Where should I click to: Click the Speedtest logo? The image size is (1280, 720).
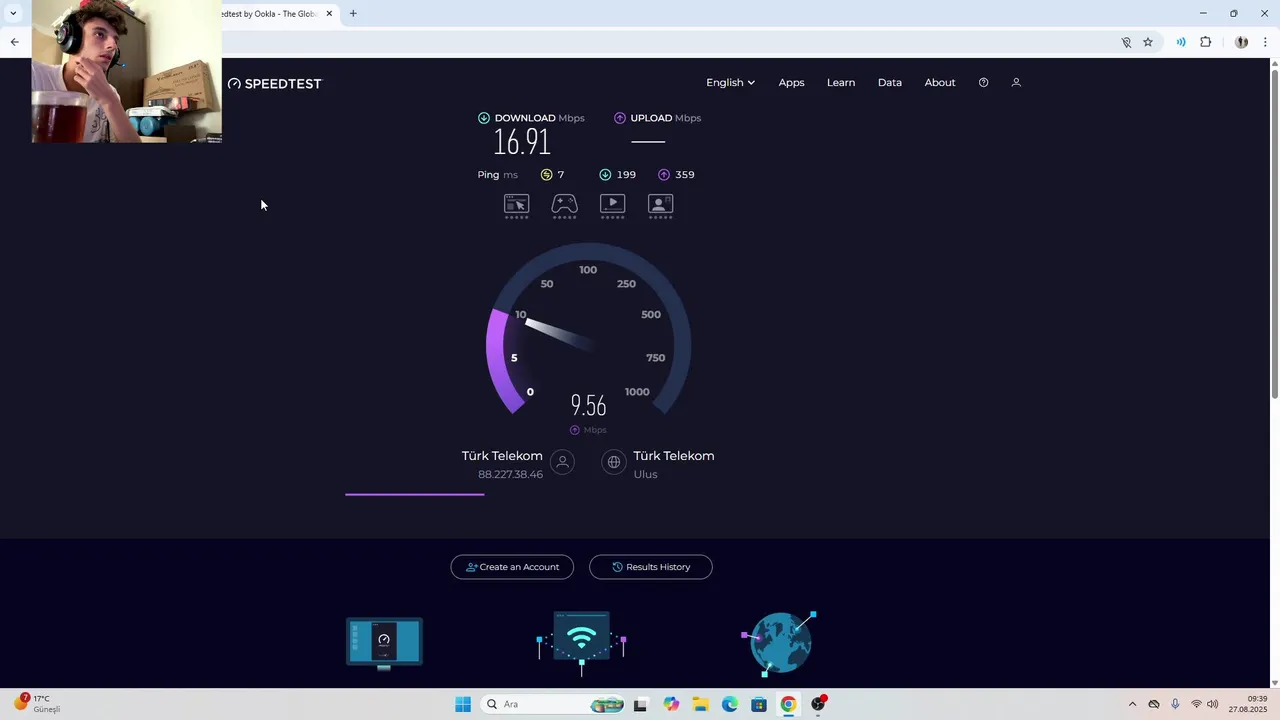[x=275, y=83]
